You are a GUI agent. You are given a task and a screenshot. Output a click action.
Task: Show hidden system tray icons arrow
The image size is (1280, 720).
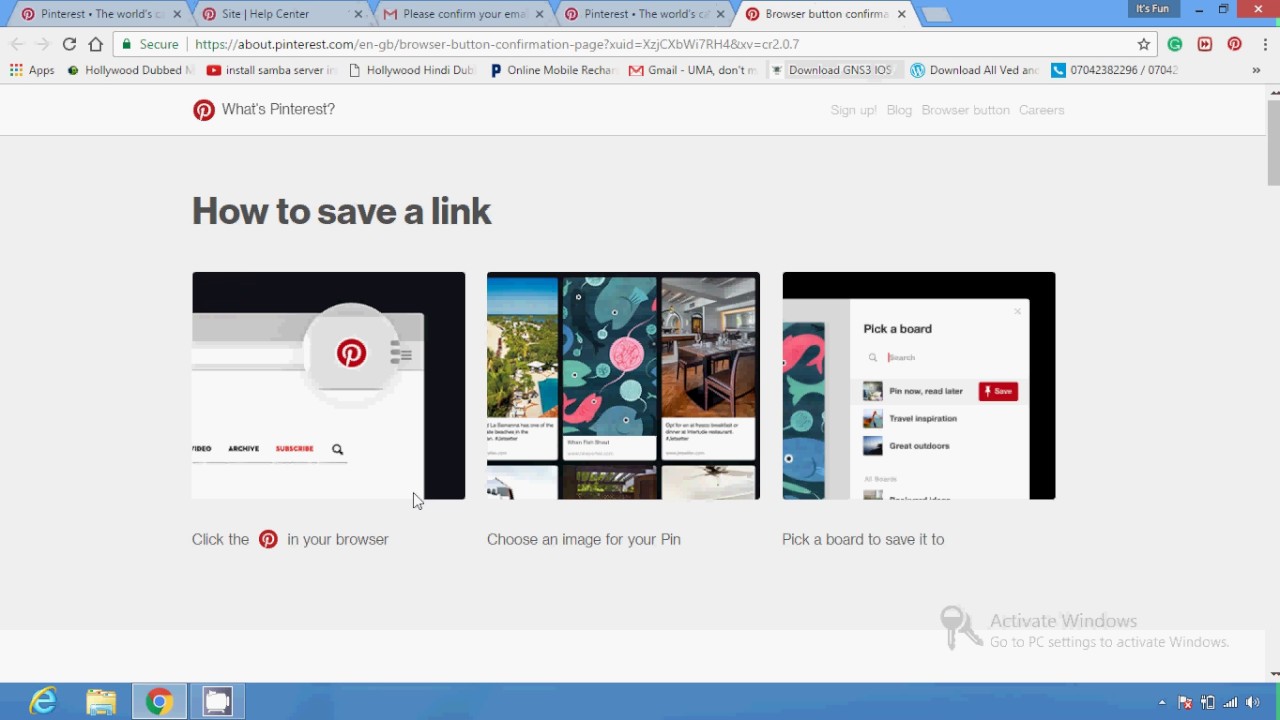[x=1161, y=703]
